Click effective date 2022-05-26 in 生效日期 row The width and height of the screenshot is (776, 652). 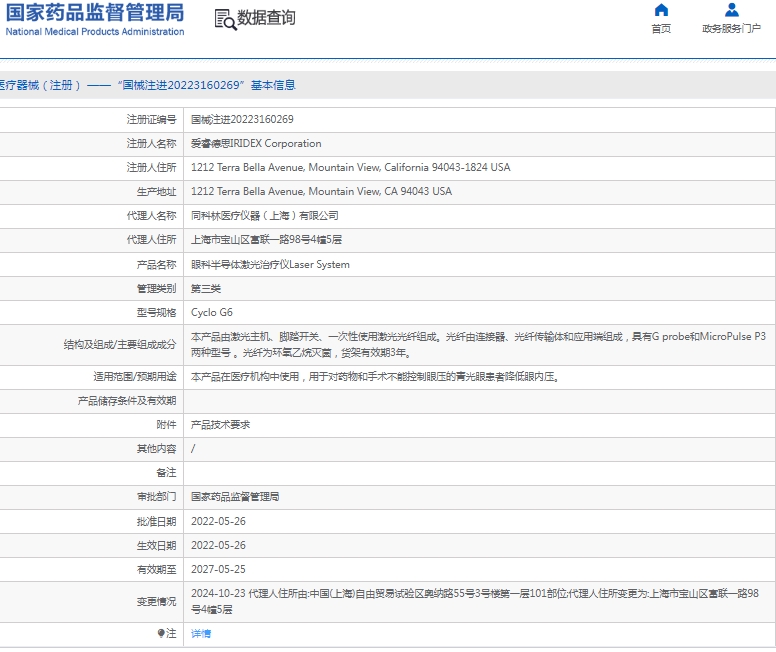218,546
